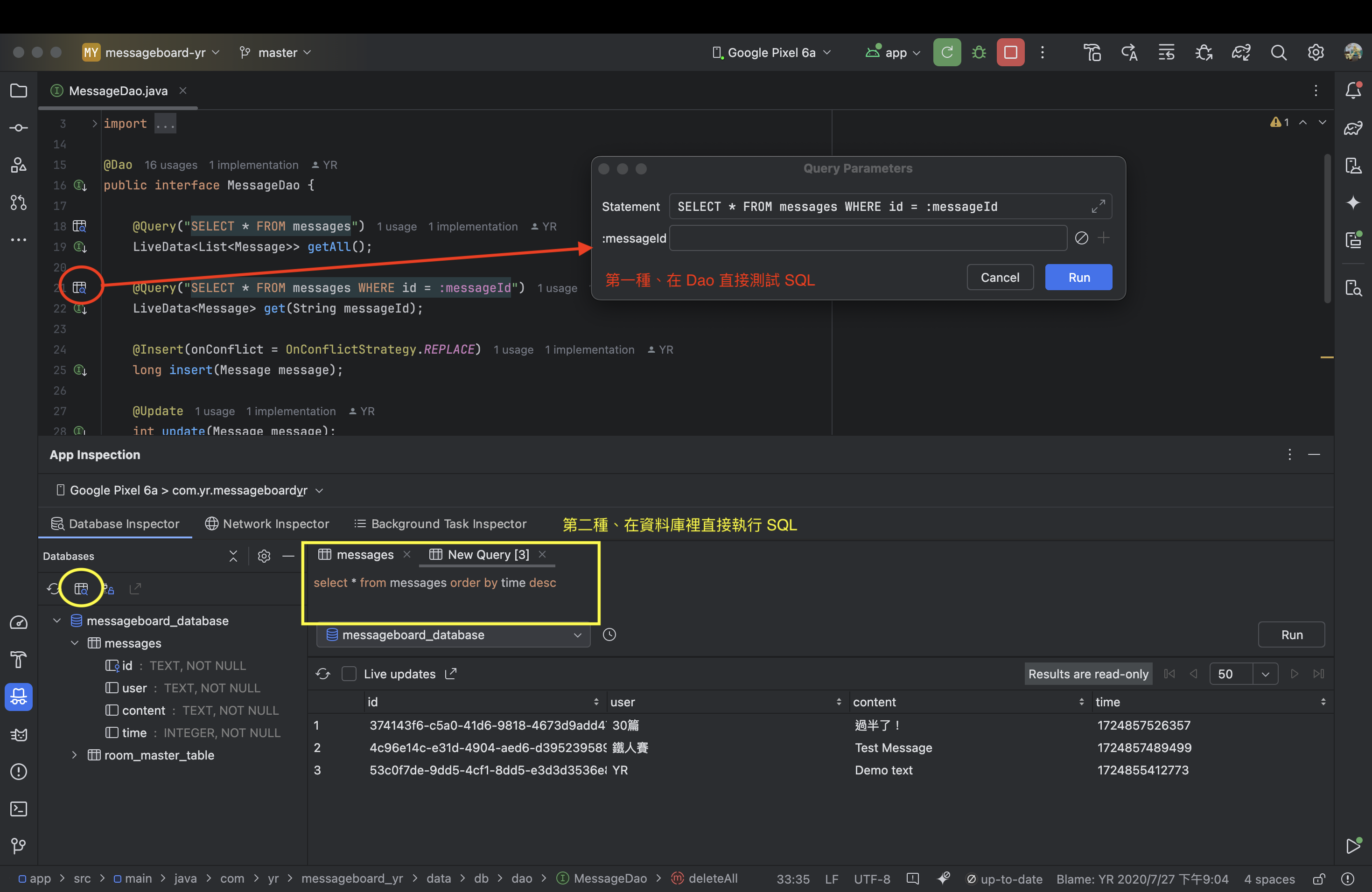Start debugging the app

978,52
